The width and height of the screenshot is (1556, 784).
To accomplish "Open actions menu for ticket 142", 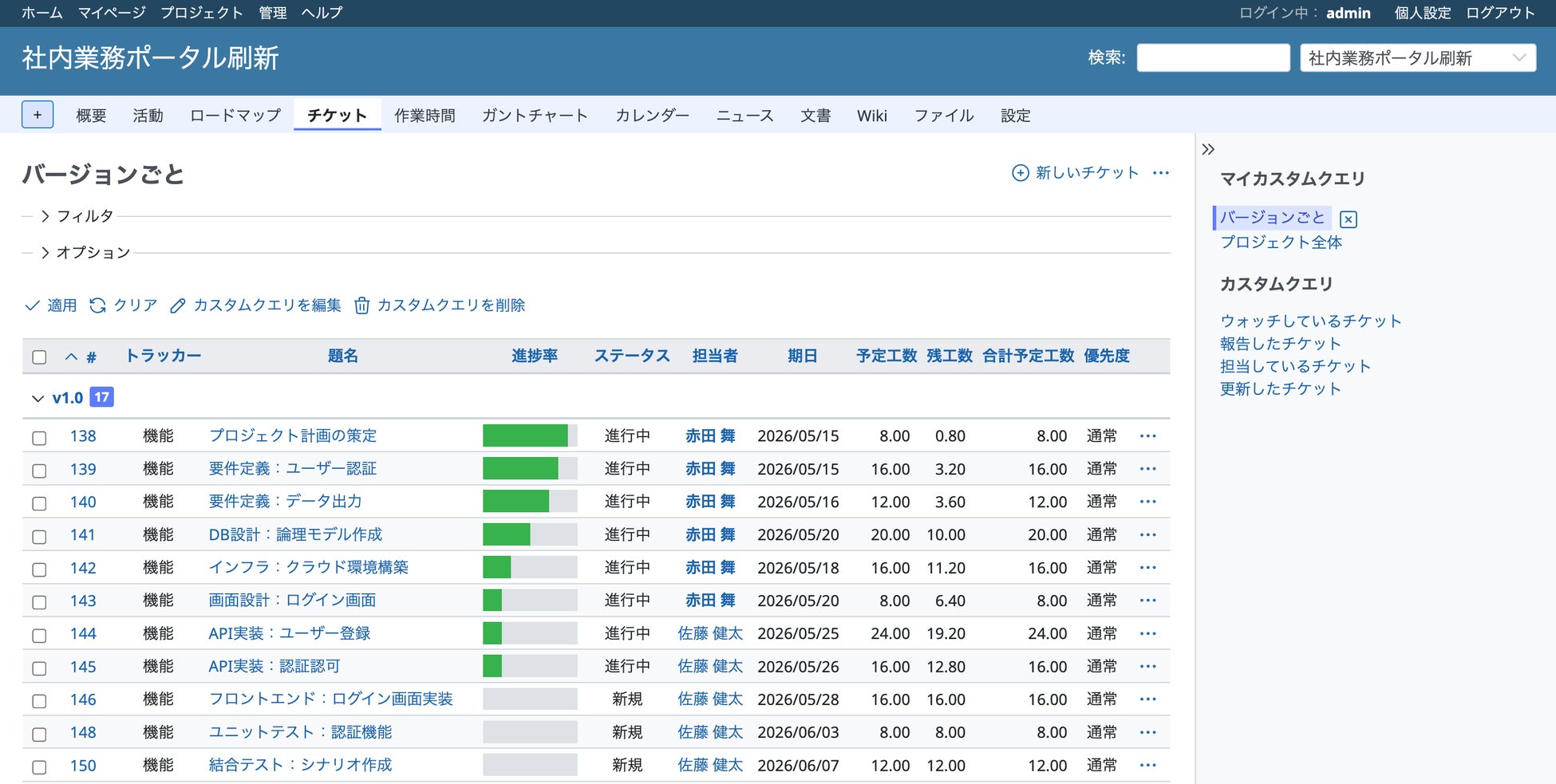I will (1148, 568).
